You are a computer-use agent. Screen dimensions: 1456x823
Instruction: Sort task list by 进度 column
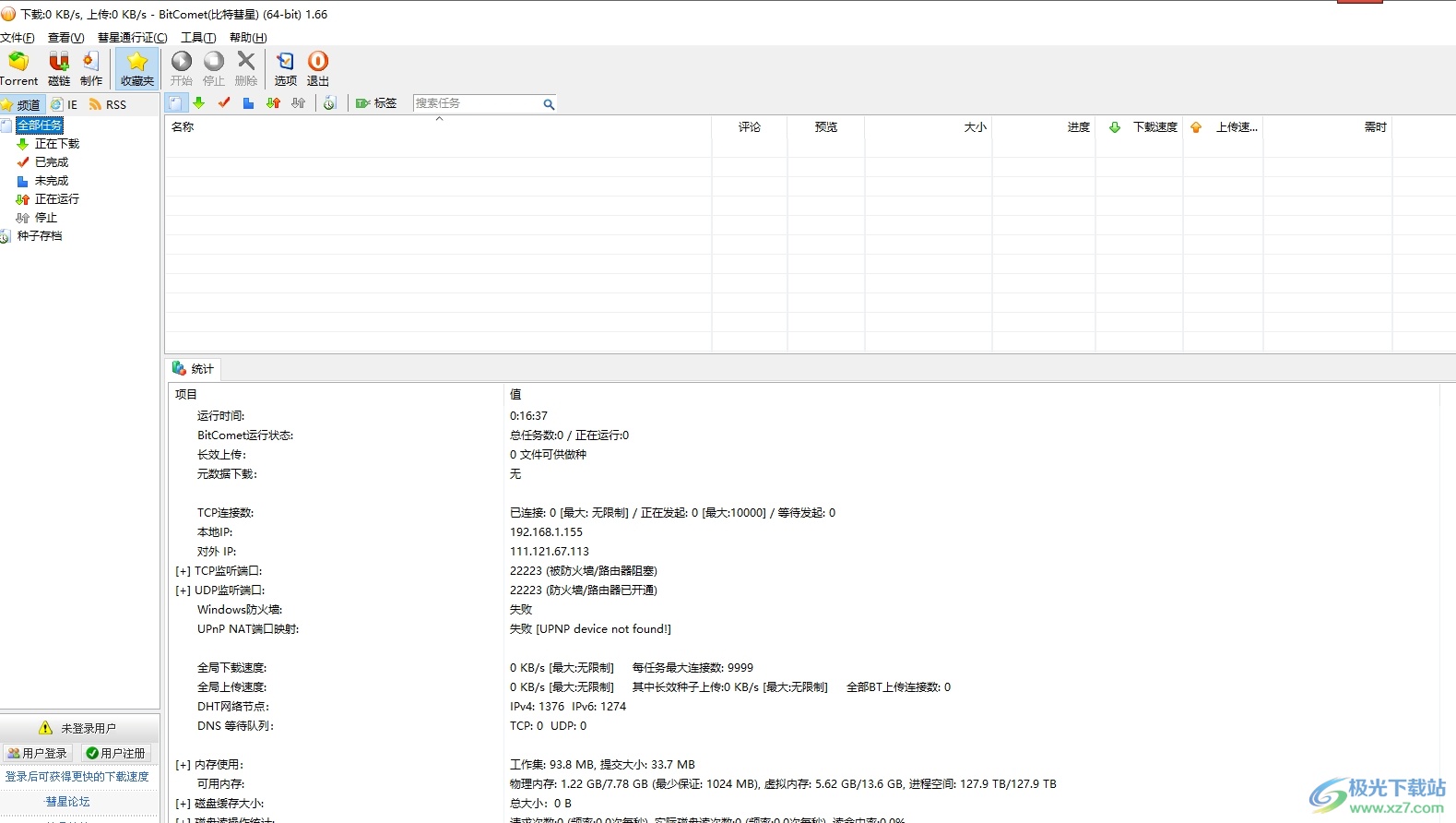click(1044, 127)
